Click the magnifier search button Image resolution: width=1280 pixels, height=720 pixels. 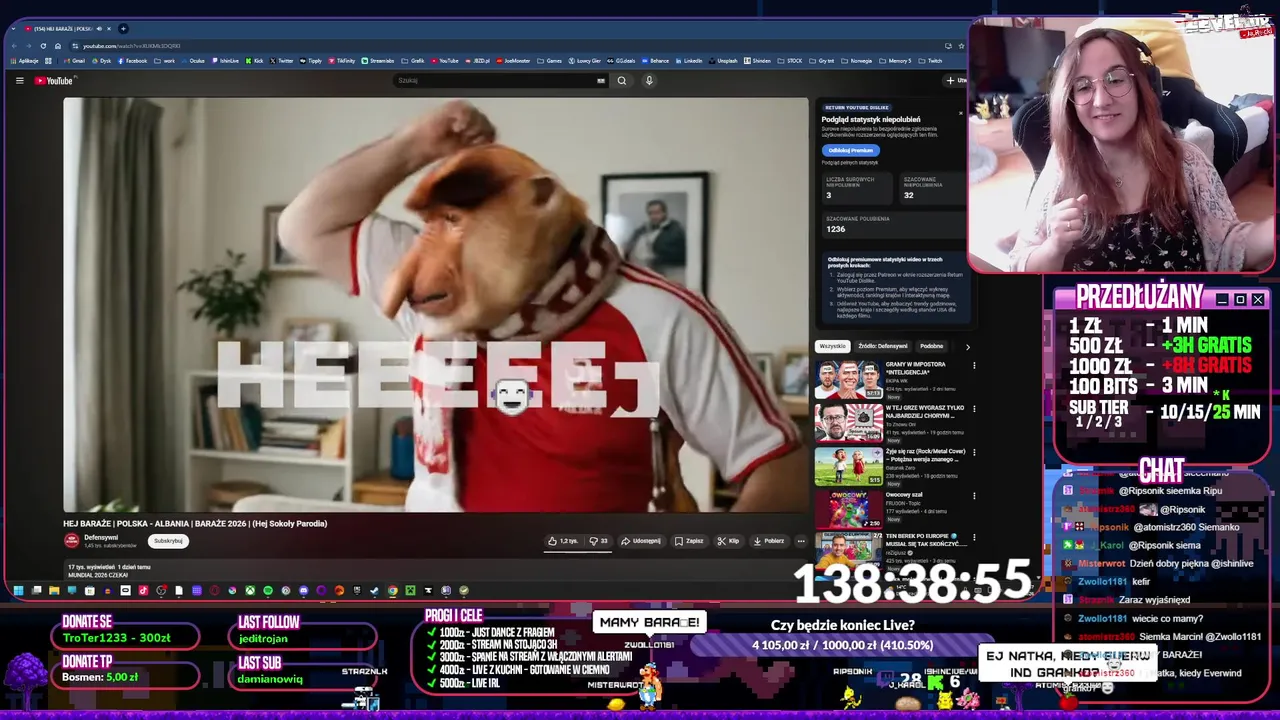(622, 81)
